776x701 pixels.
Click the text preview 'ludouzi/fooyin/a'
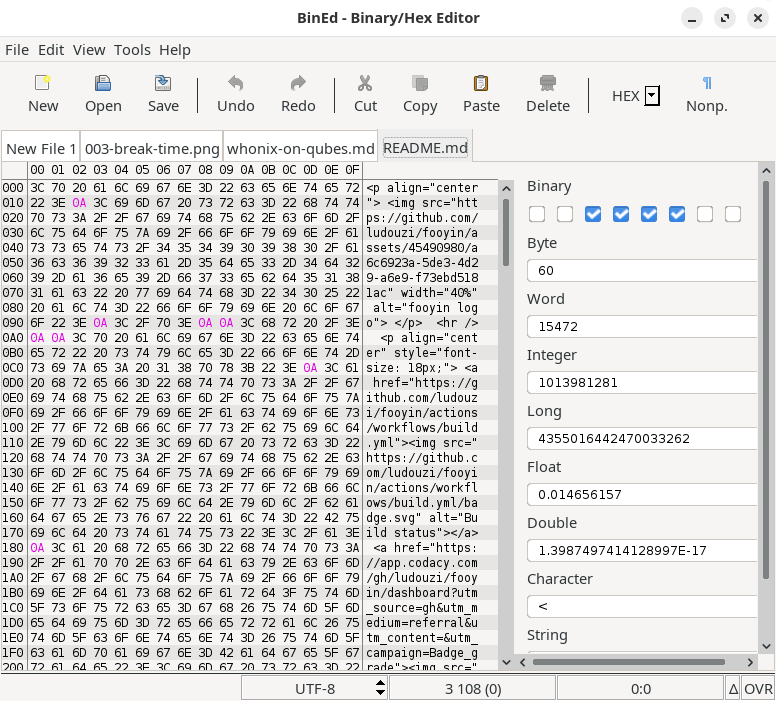click(422, 233)
